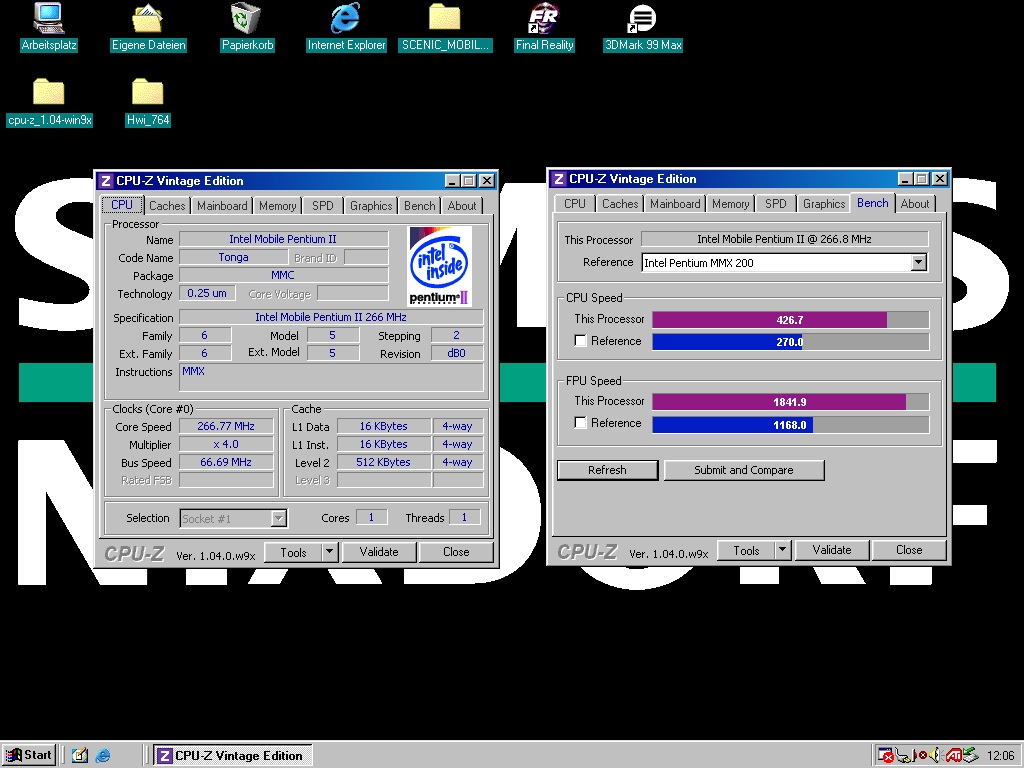Switch to Mainboard tab in left window
1024x768 pixels.
[x=222, y=206]
